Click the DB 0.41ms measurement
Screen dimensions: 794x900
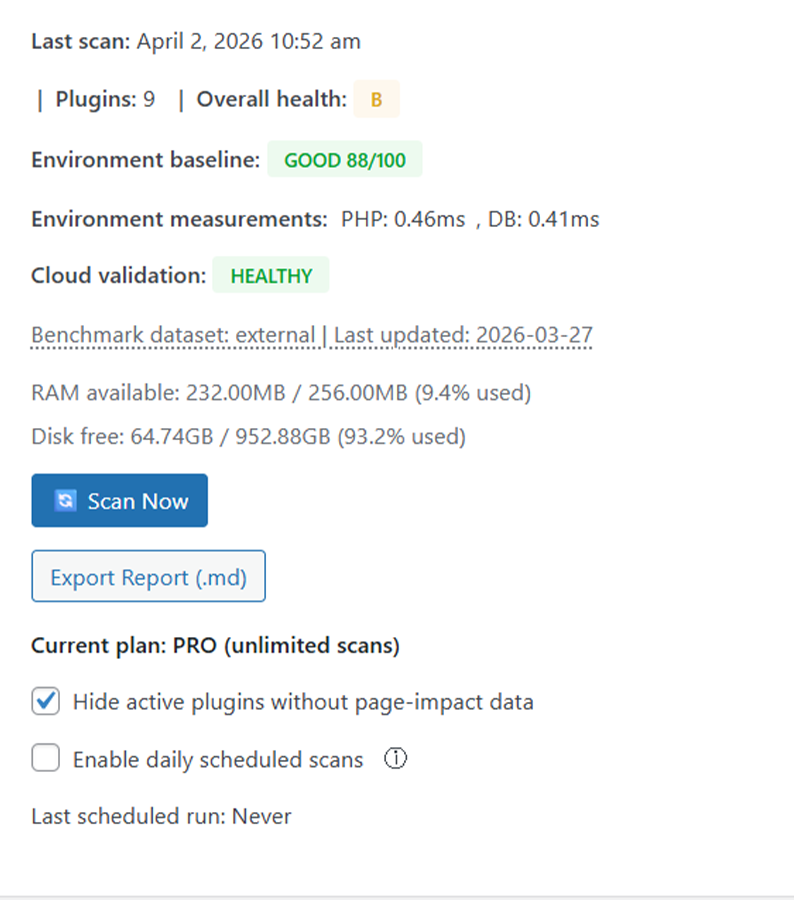(544, 219)
